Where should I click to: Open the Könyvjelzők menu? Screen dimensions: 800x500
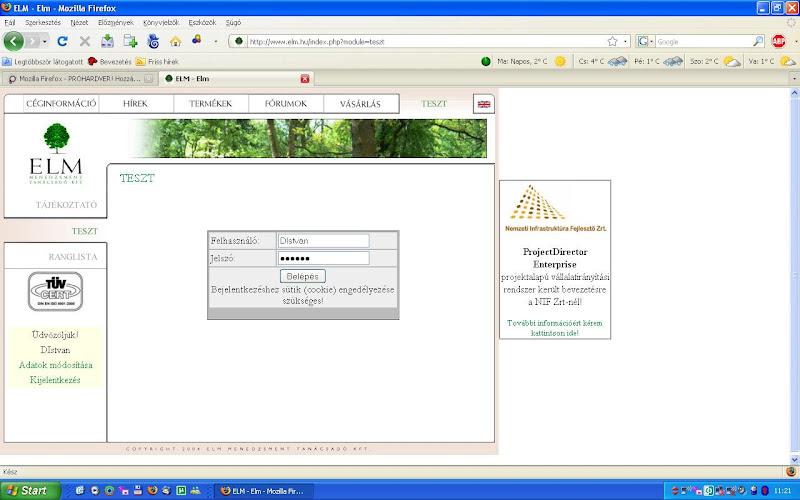[x=161, y=22]
